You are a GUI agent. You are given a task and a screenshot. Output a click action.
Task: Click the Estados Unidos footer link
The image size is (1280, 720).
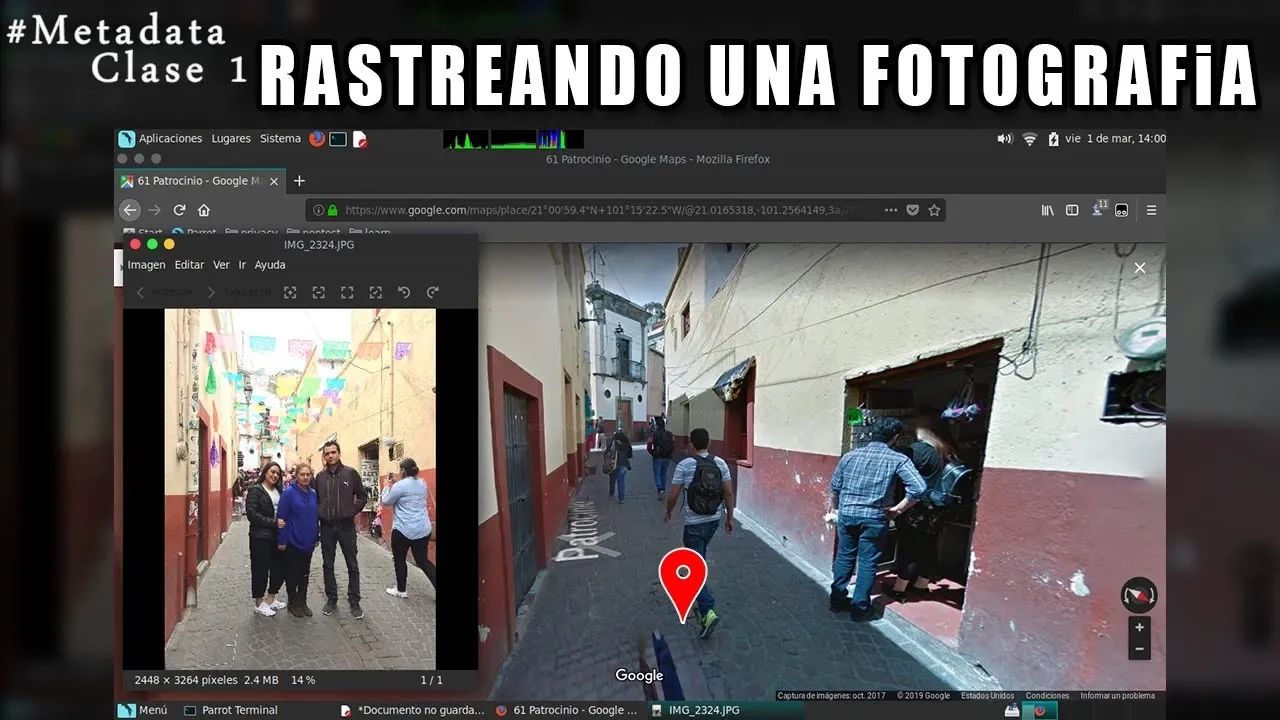click(987, 696)
